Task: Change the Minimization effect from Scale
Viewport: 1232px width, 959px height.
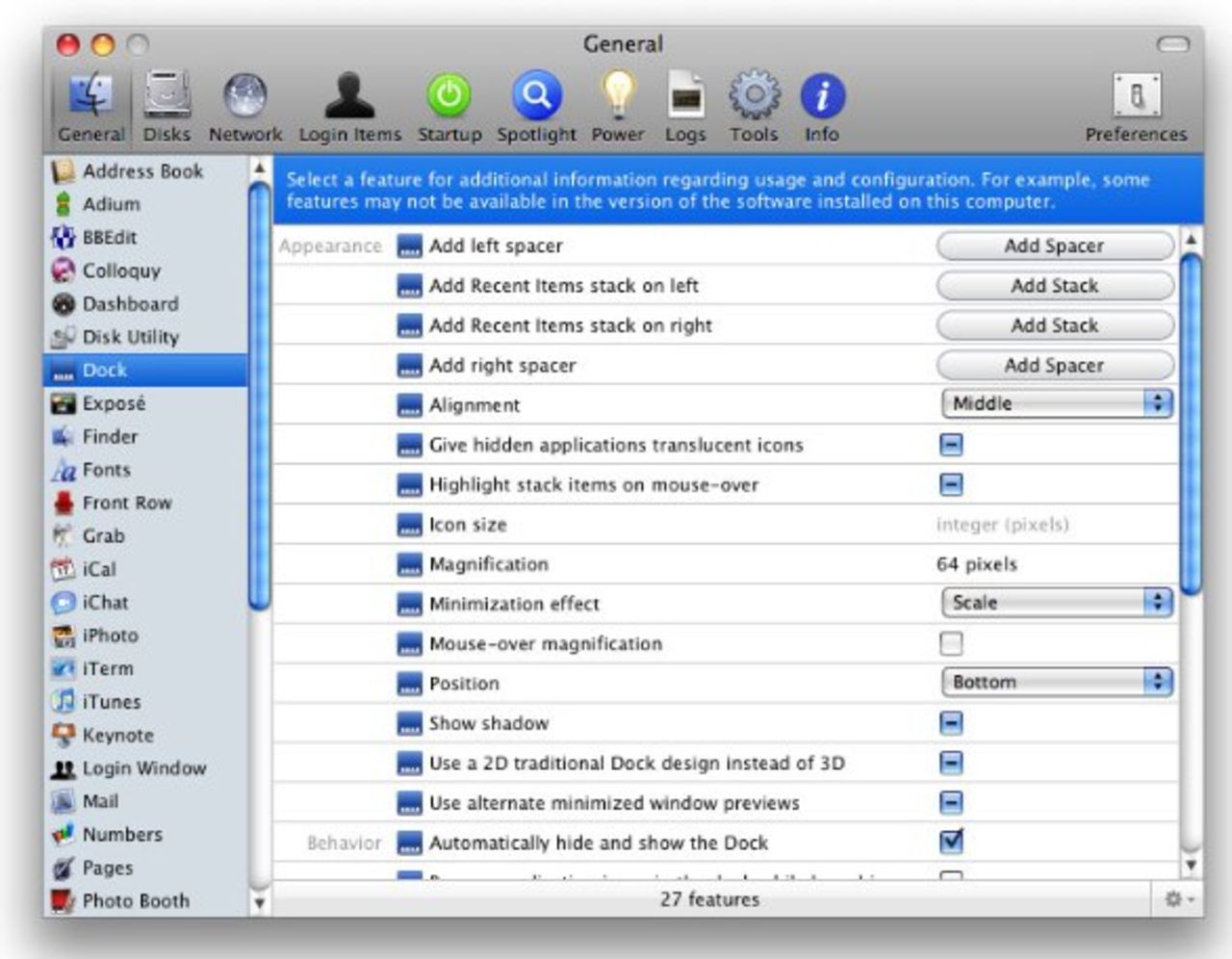Action: [1056, 602]
